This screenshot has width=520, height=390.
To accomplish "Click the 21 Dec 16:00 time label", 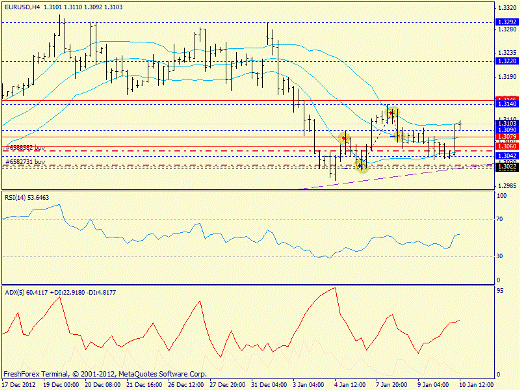I will coord(144,385).
